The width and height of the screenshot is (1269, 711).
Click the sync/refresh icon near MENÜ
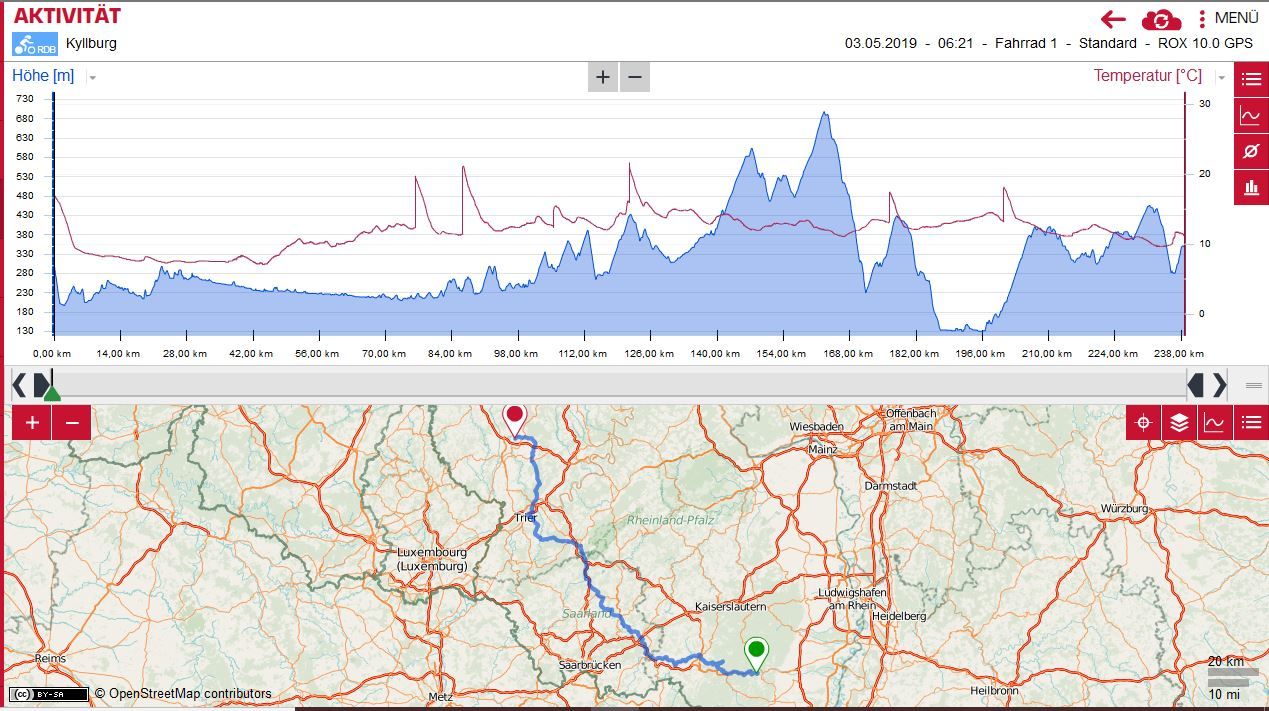pyautogui.click(x=1160, y=18)
